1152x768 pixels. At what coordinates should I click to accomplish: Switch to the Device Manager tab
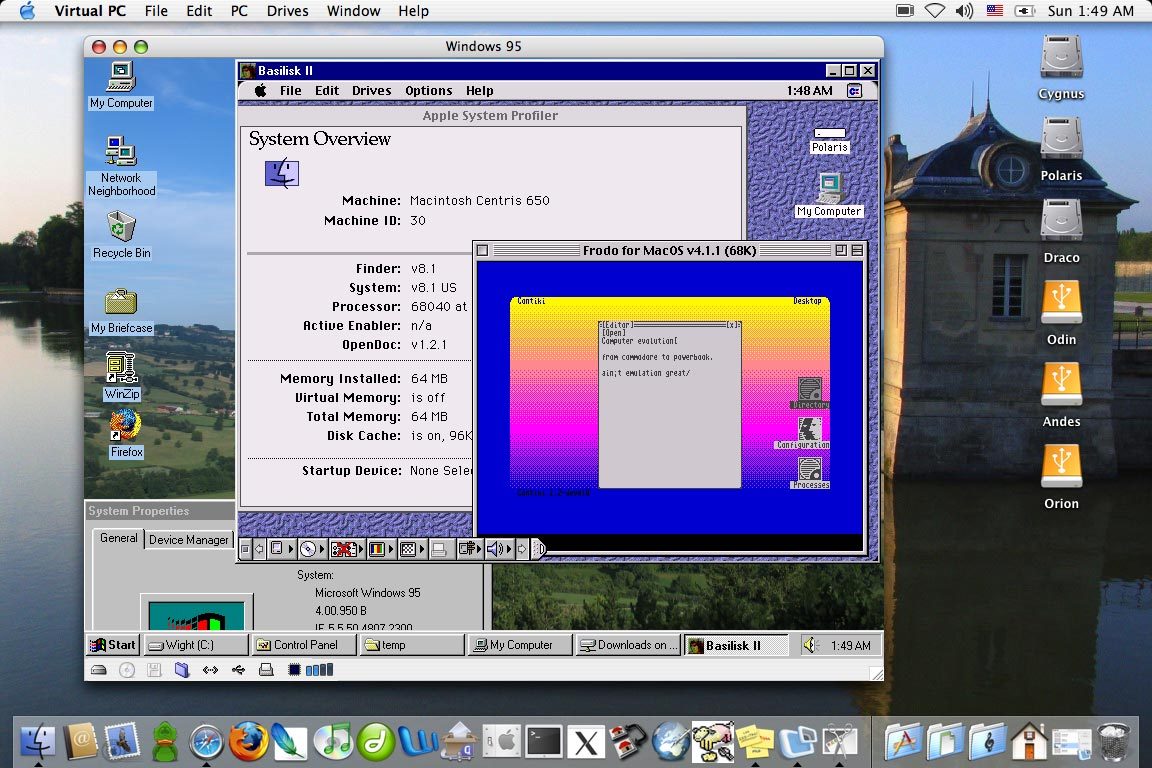pos(189,539)
